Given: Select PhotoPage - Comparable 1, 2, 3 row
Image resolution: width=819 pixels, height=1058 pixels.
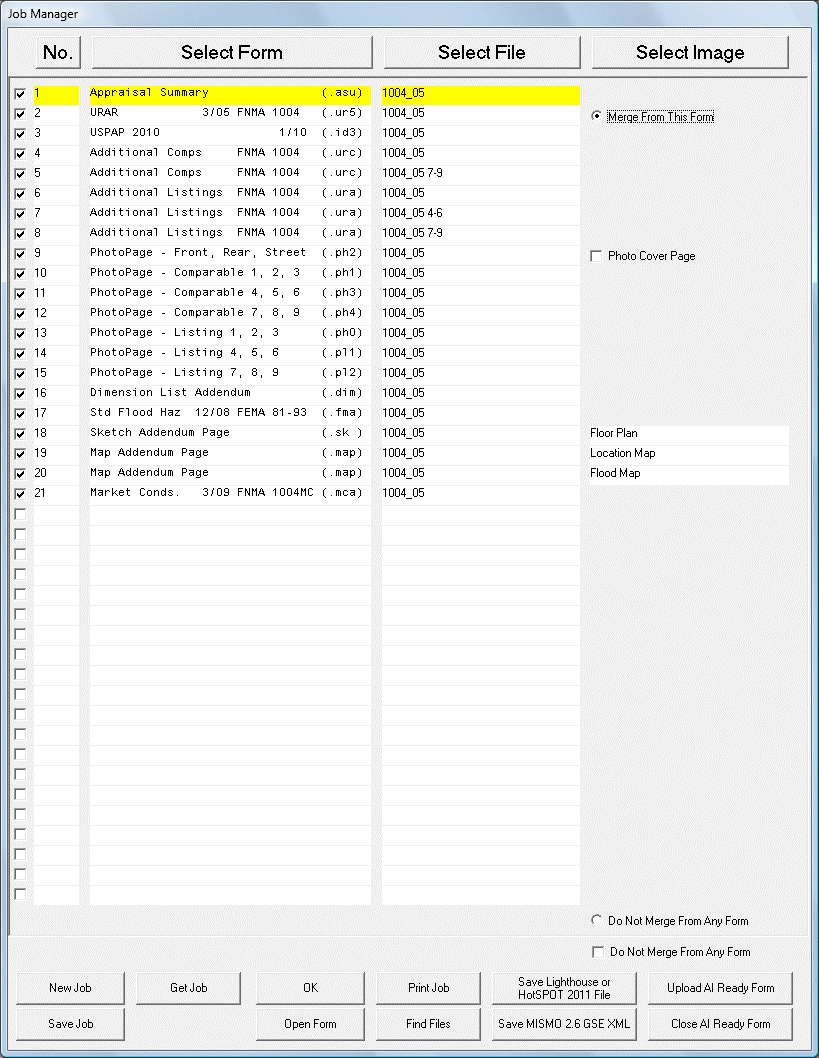Looking at the screenshot, I should 230,273.
